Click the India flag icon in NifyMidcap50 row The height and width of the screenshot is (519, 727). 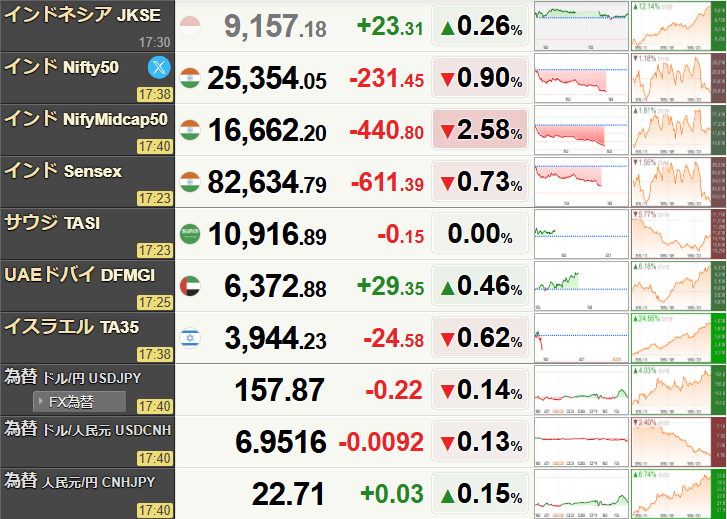point(190,130)
